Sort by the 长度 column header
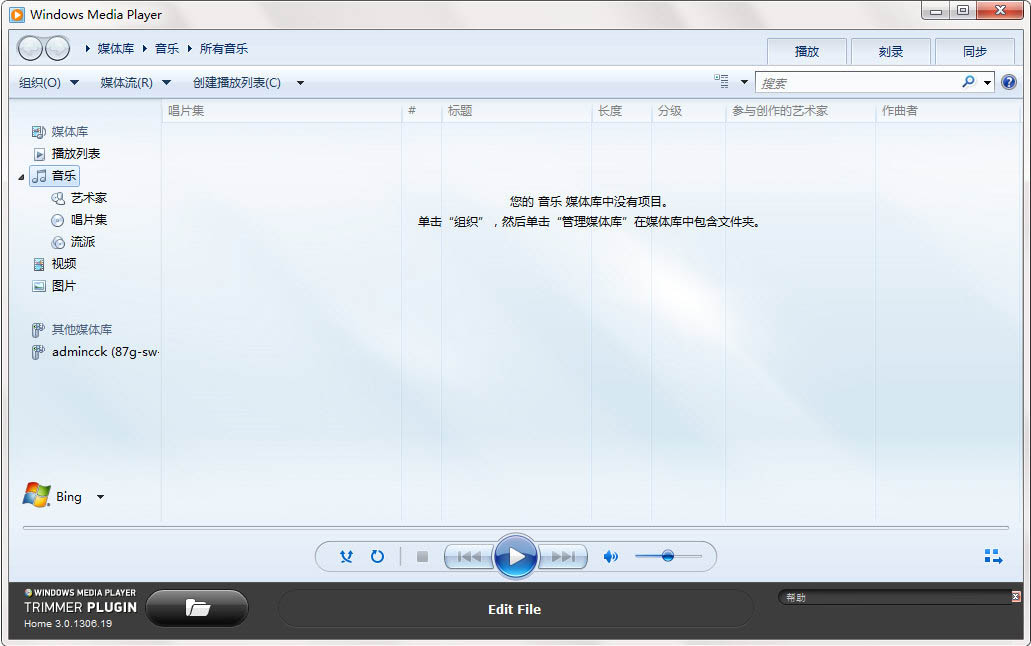 (x=621, y=111)
